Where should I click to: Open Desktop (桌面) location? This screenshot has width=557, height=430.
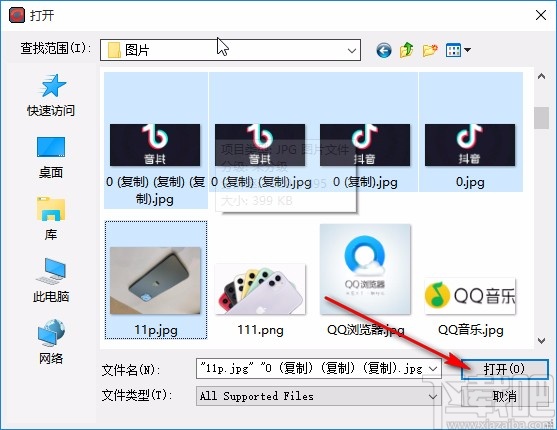pos(51,157)
